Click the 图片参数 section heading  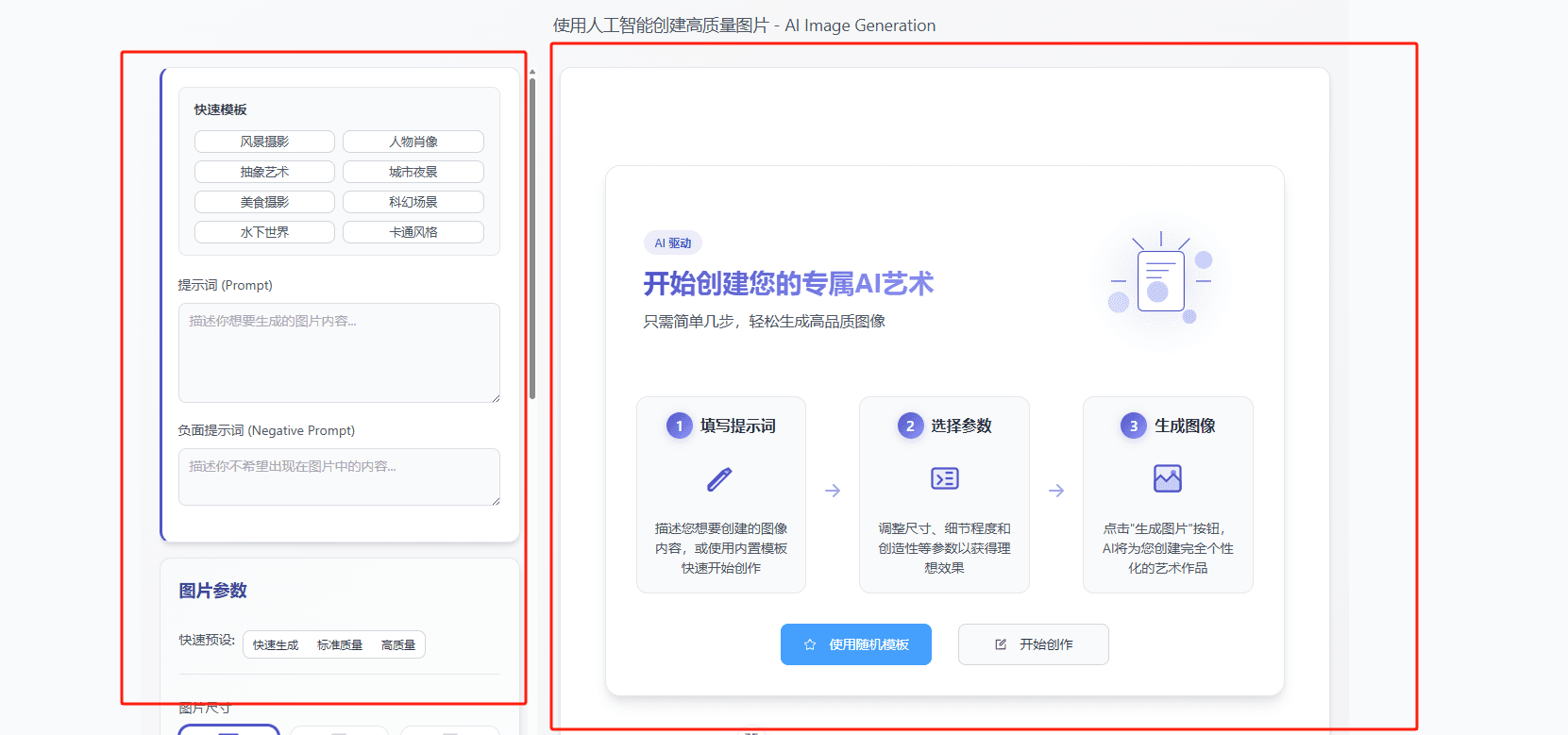[213, 591]
